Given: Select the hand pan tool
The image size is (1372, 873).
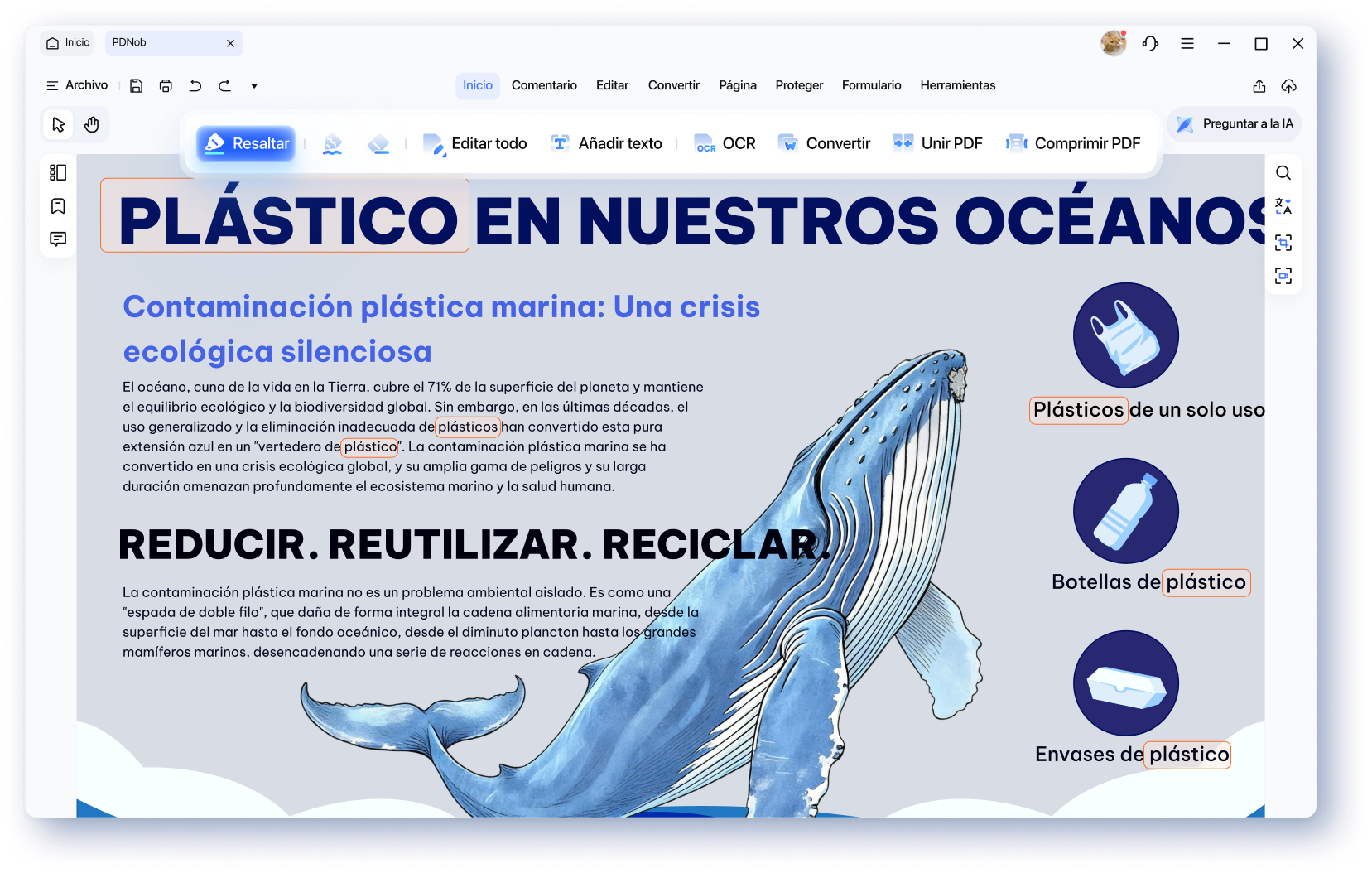Looking at the screenshot, I should pos(92,125).
